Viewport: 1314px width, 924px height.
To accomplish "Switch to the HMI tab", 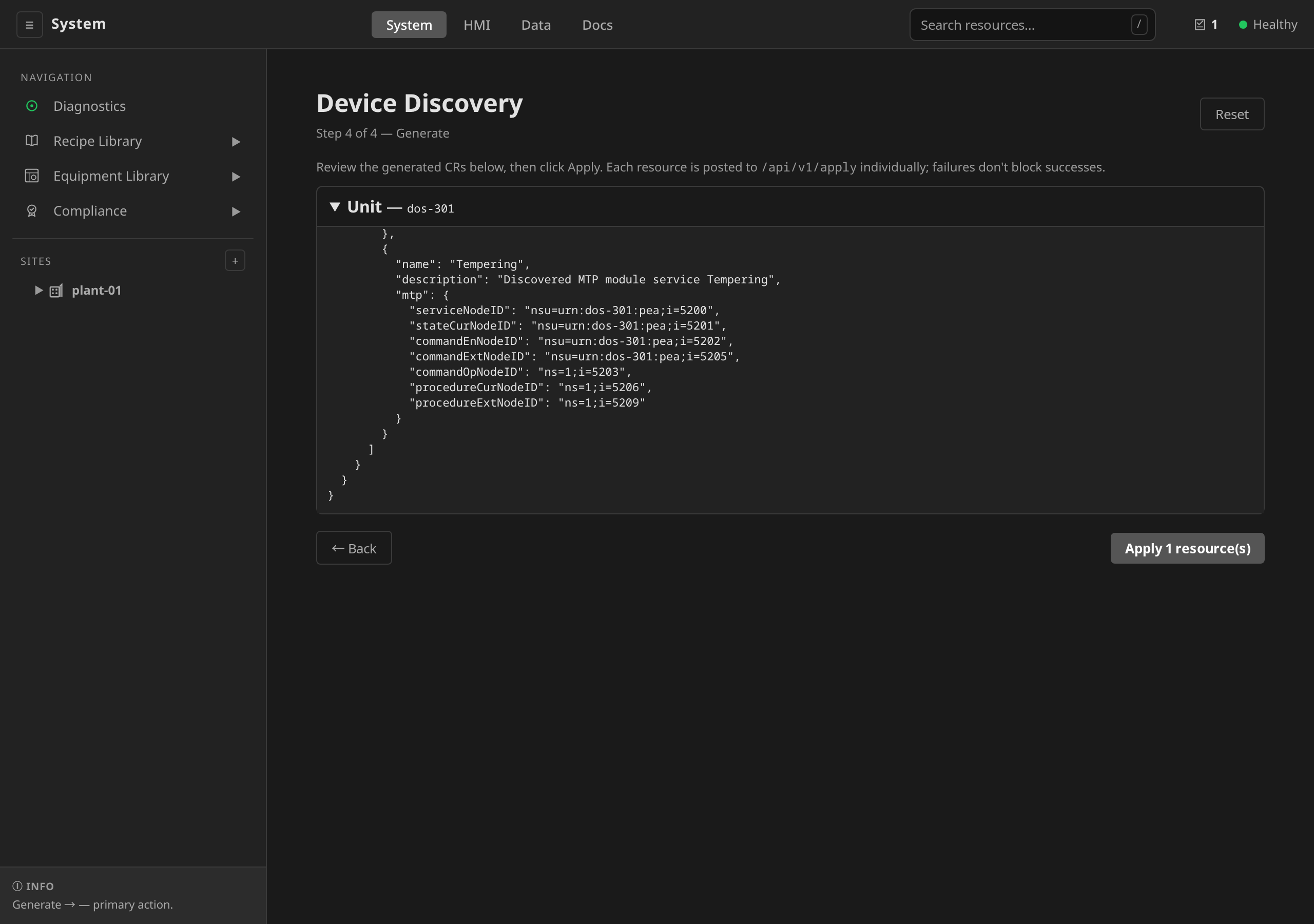I will click(477, 25).
